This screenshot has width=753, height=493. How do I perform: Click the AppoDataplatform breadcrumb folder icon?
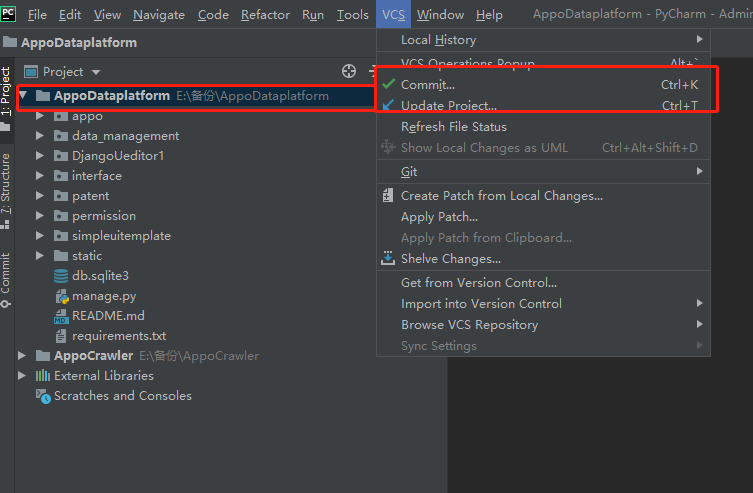click(x=10, y=42)
